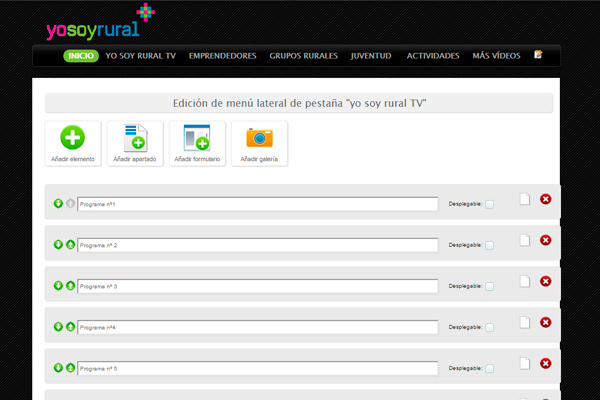The image size is (600, 400).
Task: Open YO SOY RURAL TV menu
Action: click(141, 56)
